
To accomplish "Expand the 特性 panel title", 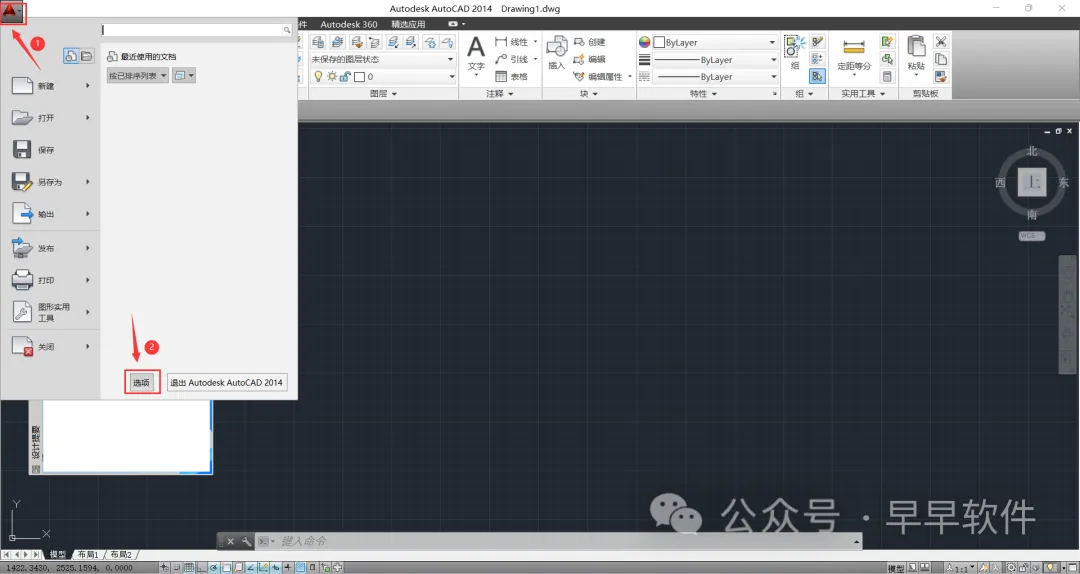I will (703, 94).
